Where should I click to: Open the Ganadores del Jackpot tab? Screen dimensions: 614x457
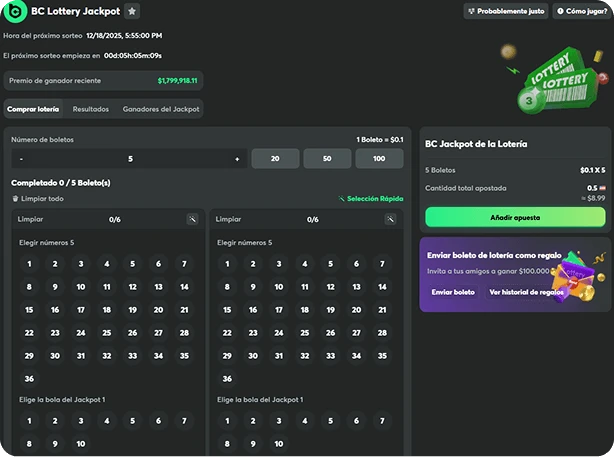click(161, 109)
